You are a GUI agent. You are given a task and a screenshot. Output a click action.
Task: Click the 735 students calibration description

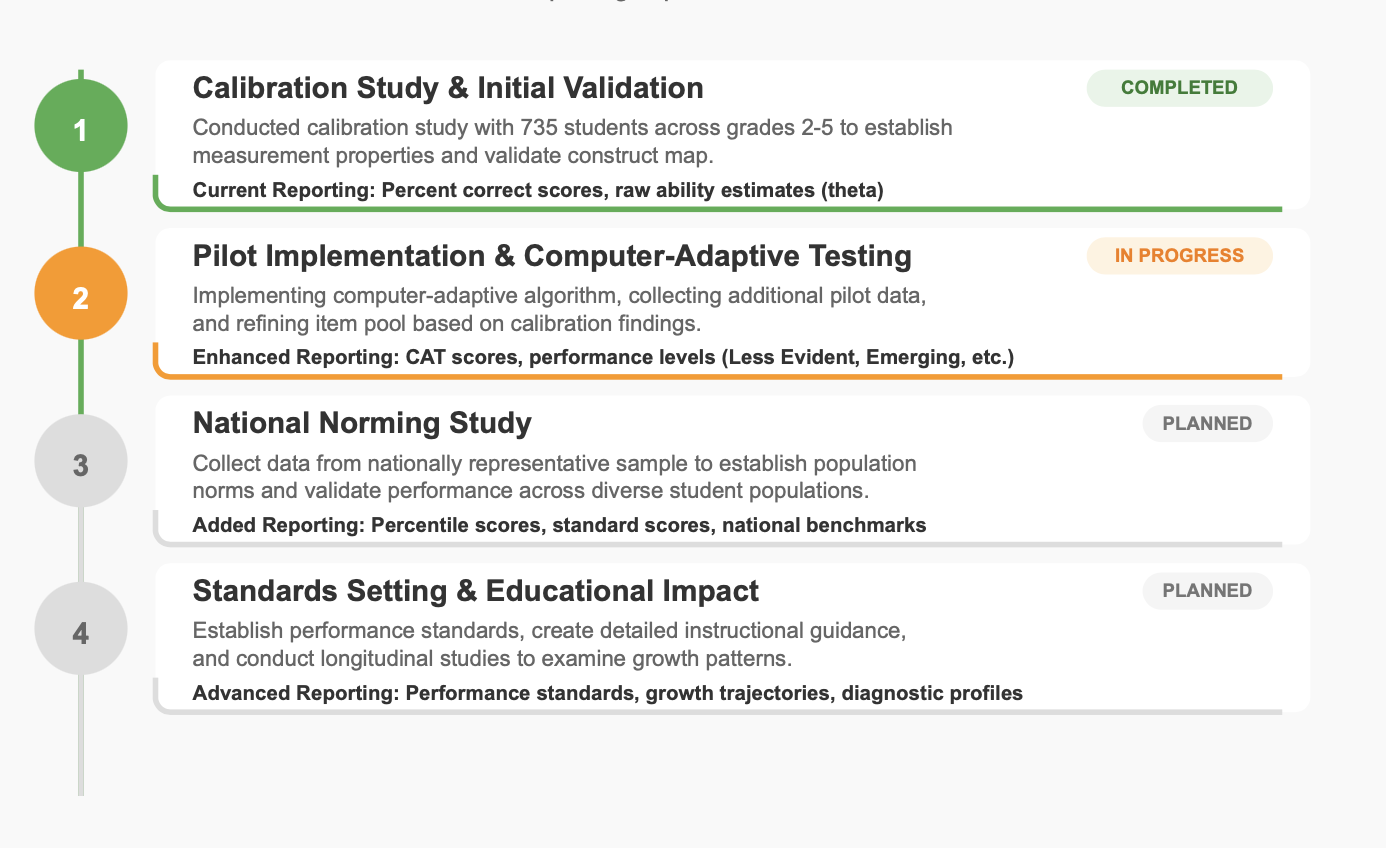(572, 141)
